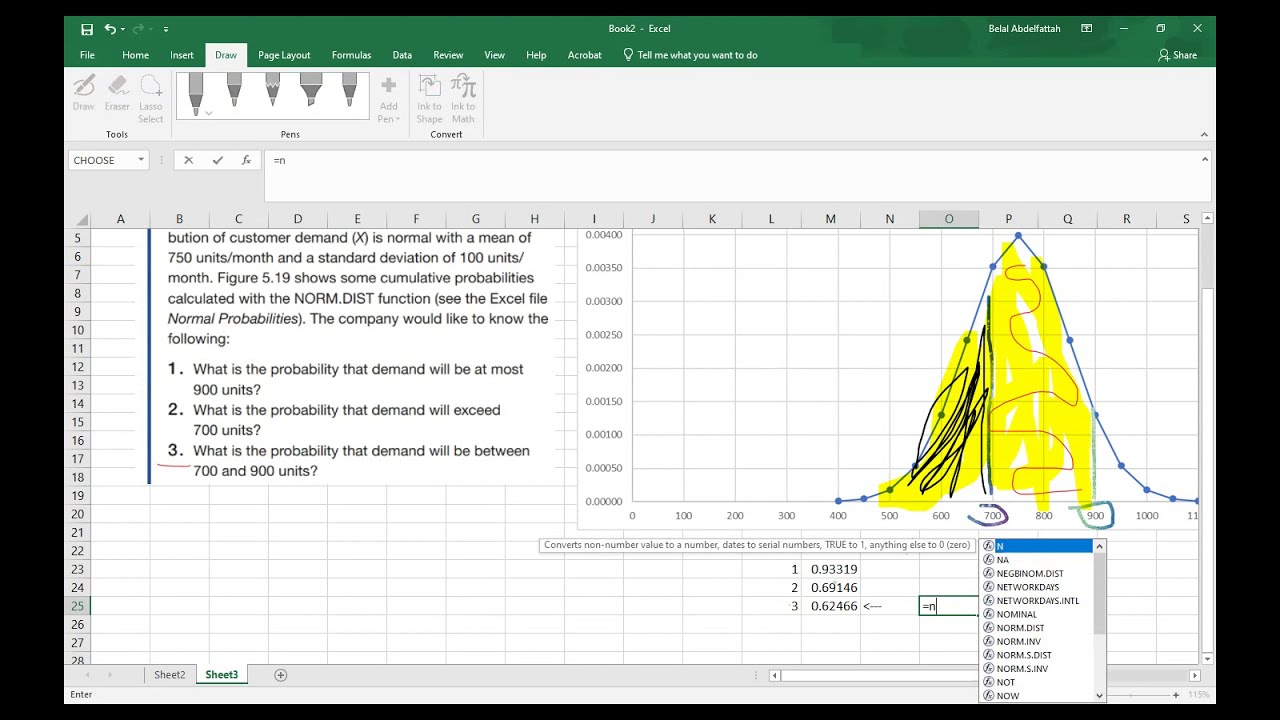Viewport: 1280px width, 720px height.
Task: Open the Review tab
Action: 448,55
